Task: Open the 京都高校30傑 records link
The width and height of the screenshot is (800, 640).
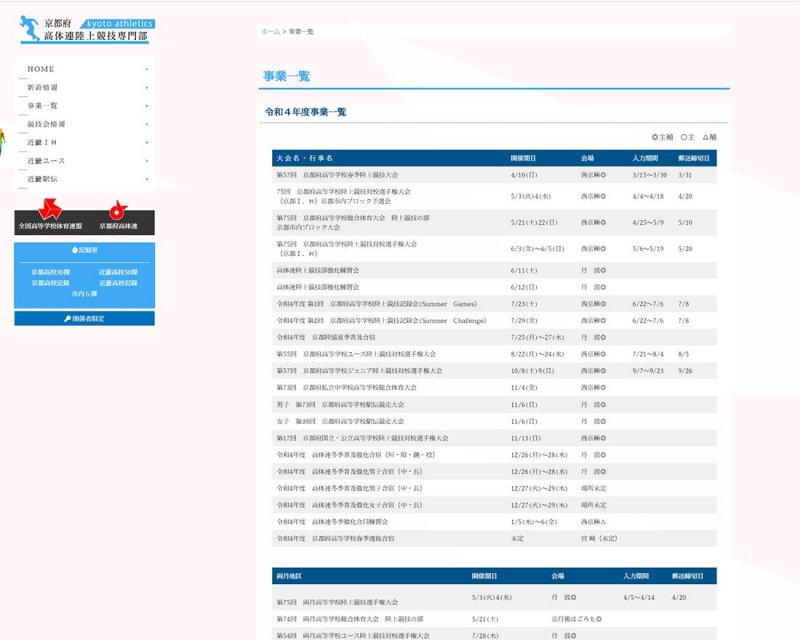Action: pos(50,272)
